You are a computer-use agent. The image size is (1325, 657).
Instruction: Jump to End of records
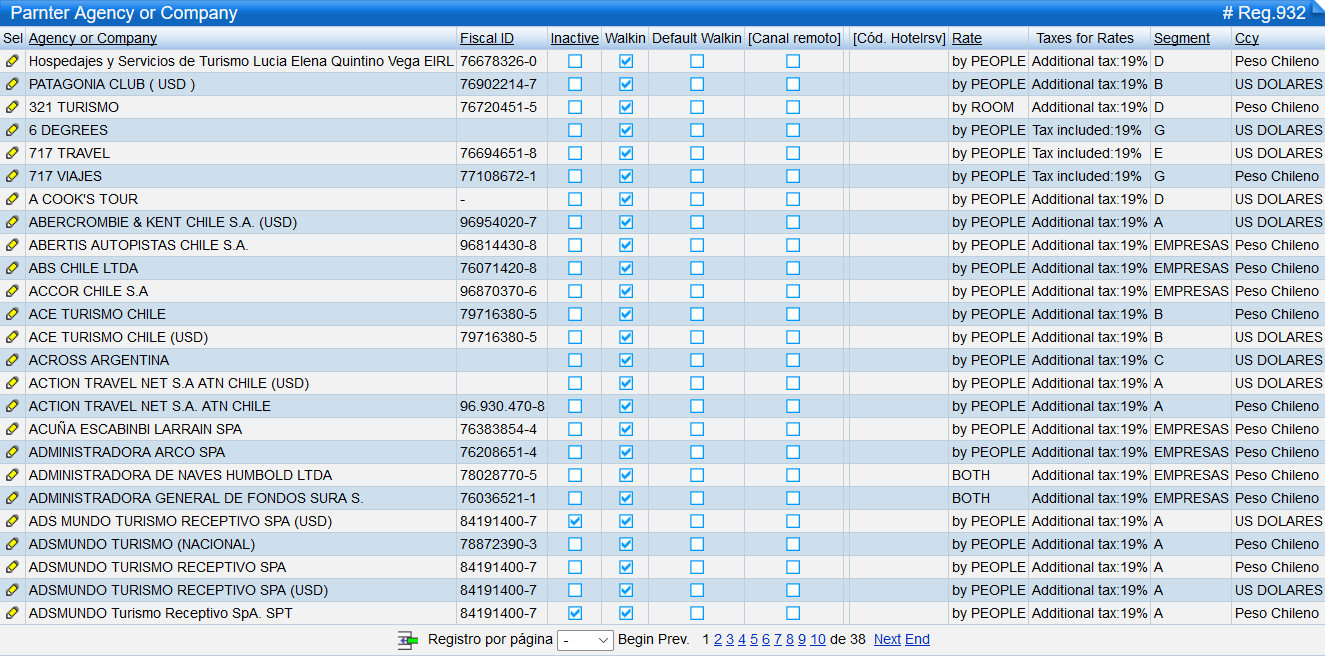[x=917, y=640]
